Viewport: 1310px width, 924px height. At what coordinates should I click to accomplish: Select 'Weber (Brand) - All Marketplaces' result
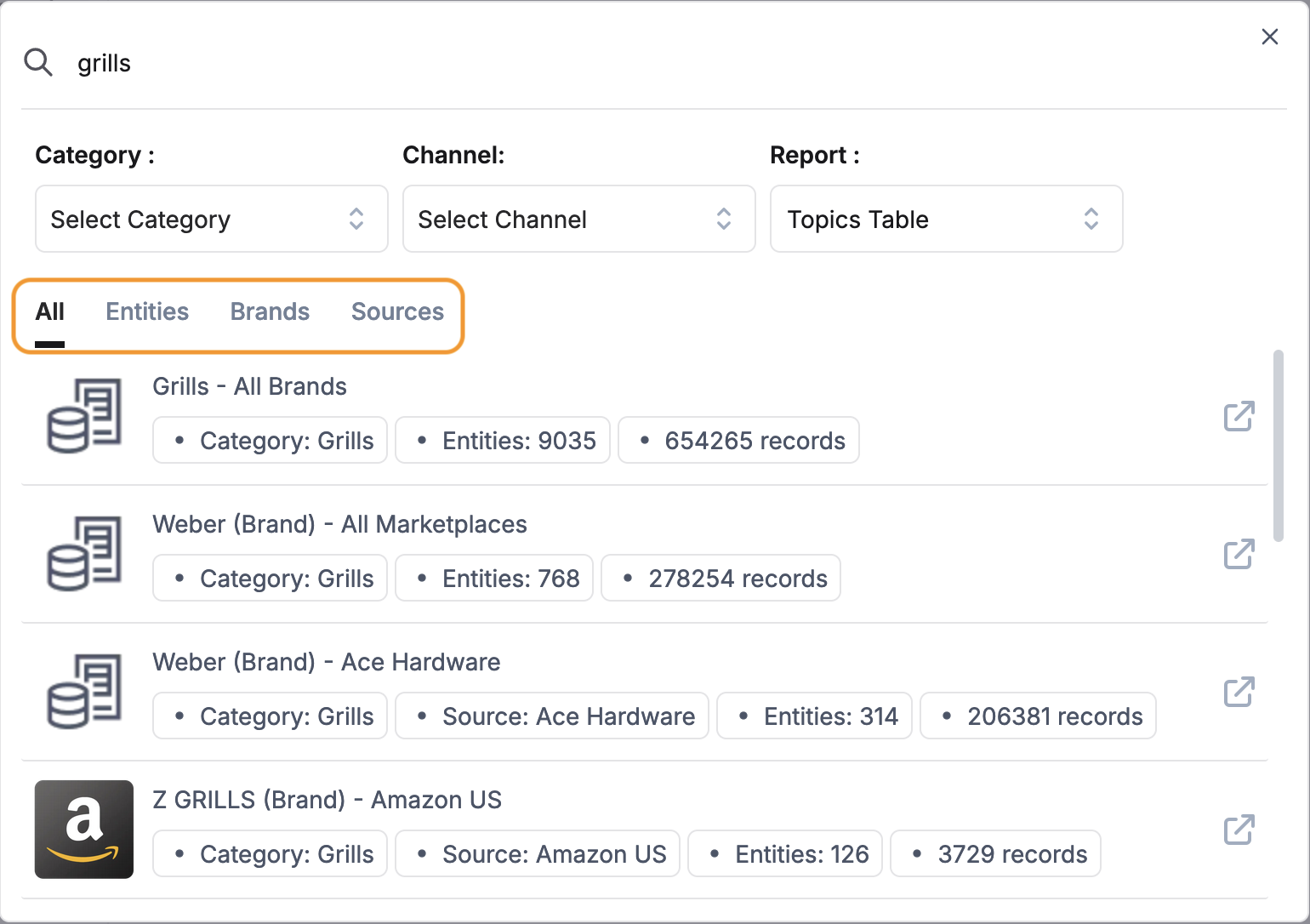[x=339, y=524]
